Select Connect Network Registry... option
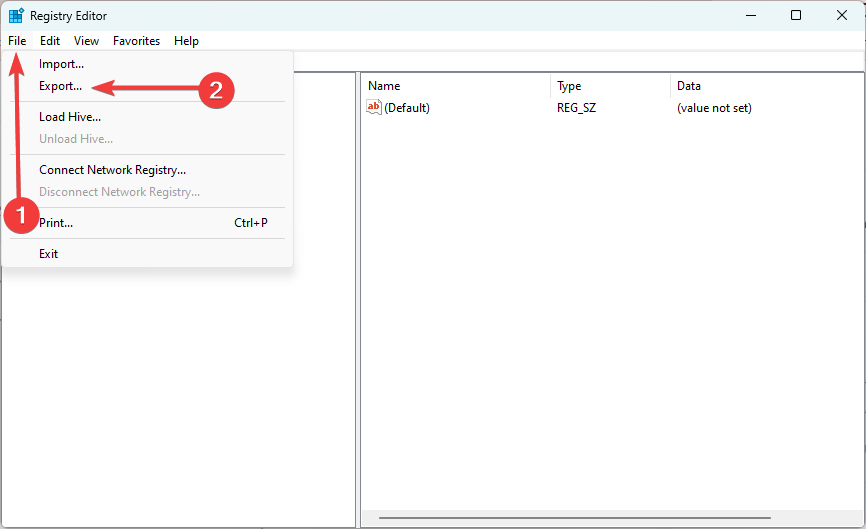 [x=112, y=170]
